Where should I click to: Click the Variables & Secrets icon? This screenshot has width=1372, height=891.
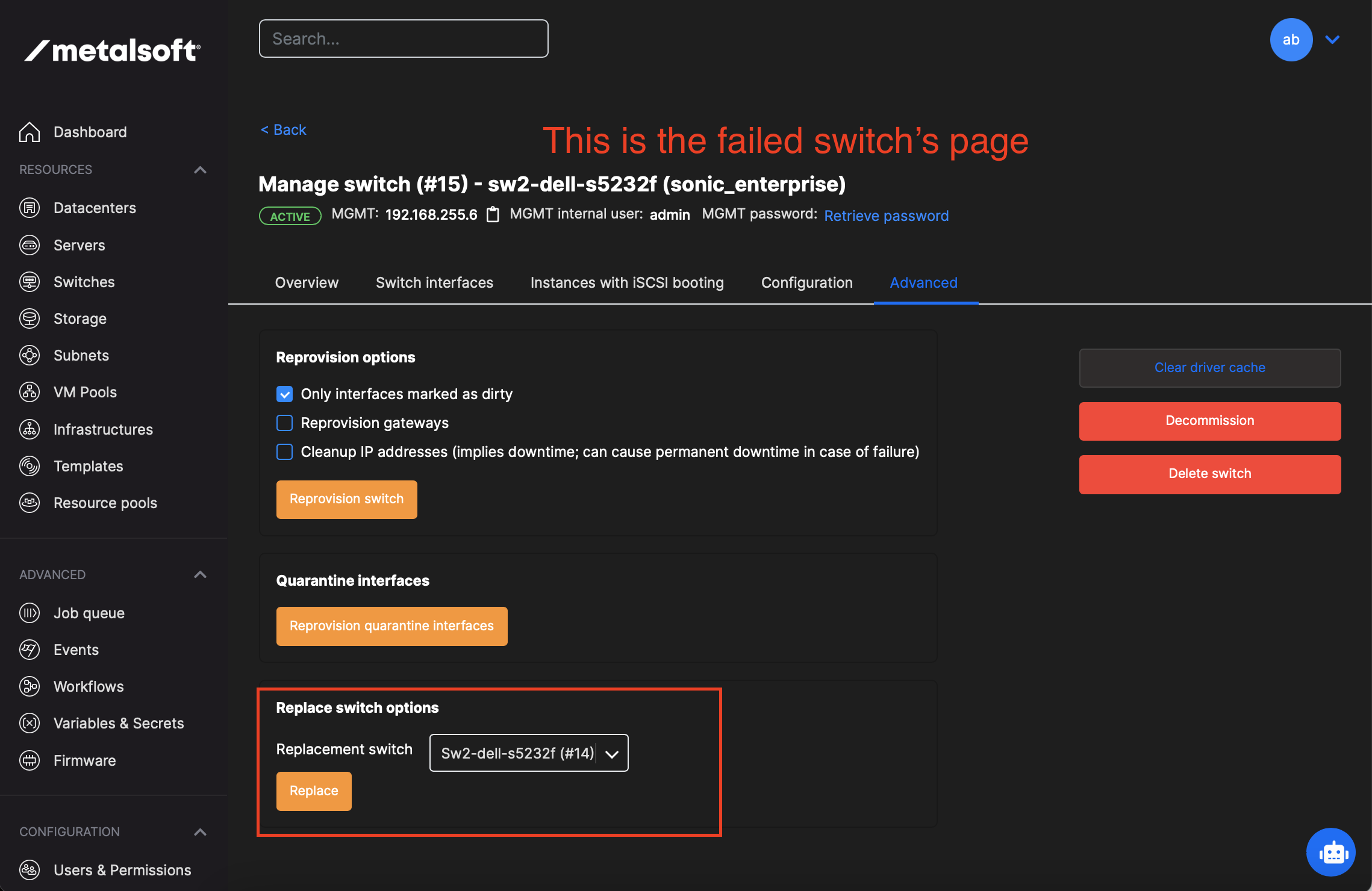click(x=30, y=723)
